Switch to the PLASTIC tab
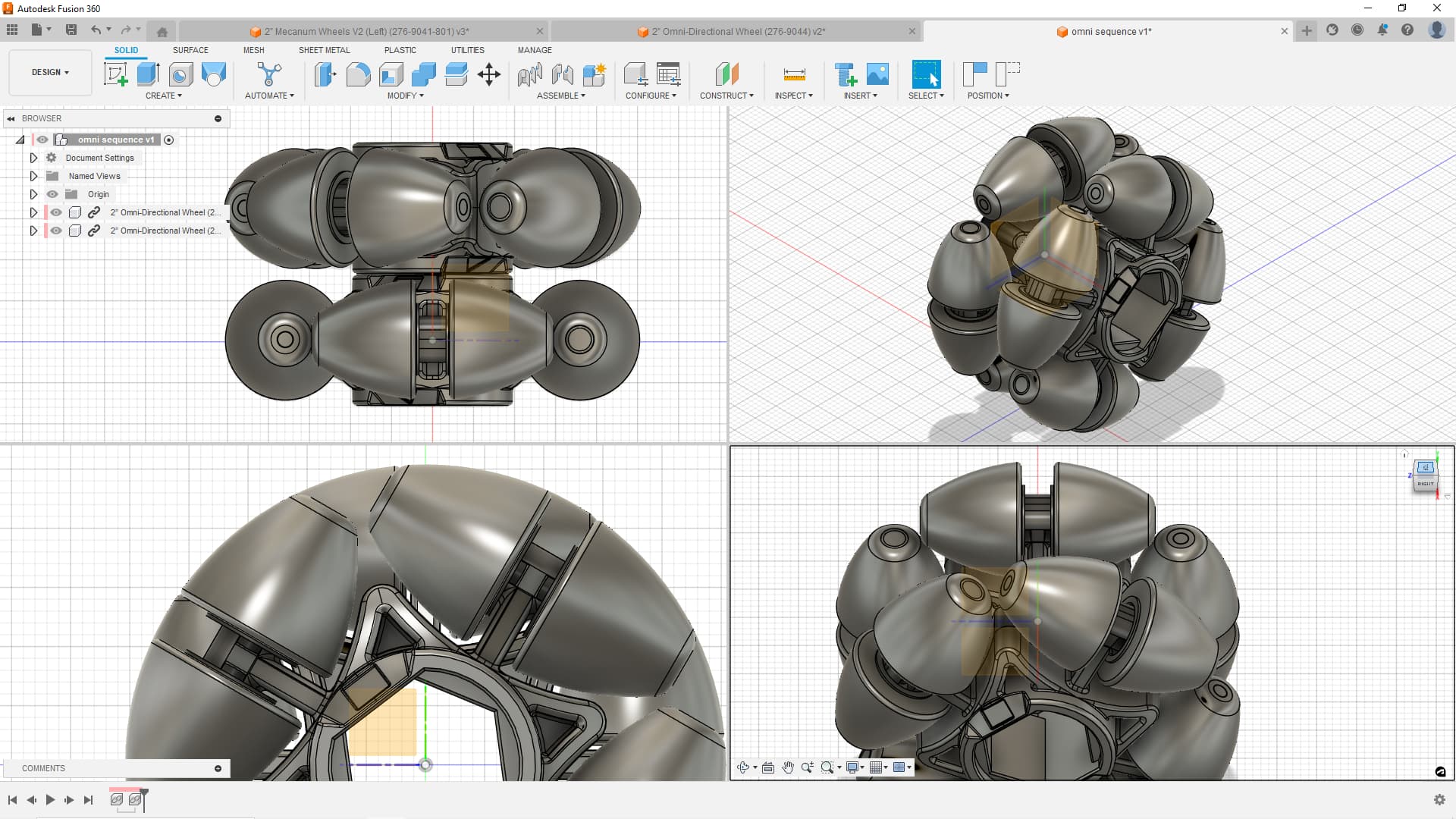Screen dimensions: 1456x819 pyautogui.click(x=400, y=50)
